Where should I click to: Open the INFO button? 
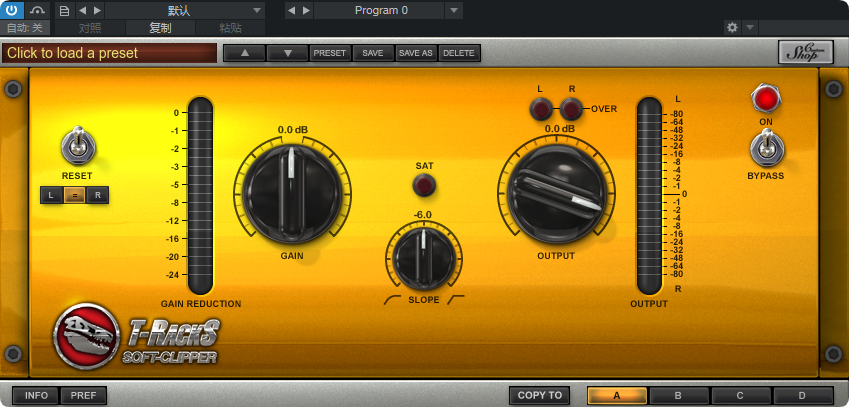[x=36, y=396]
